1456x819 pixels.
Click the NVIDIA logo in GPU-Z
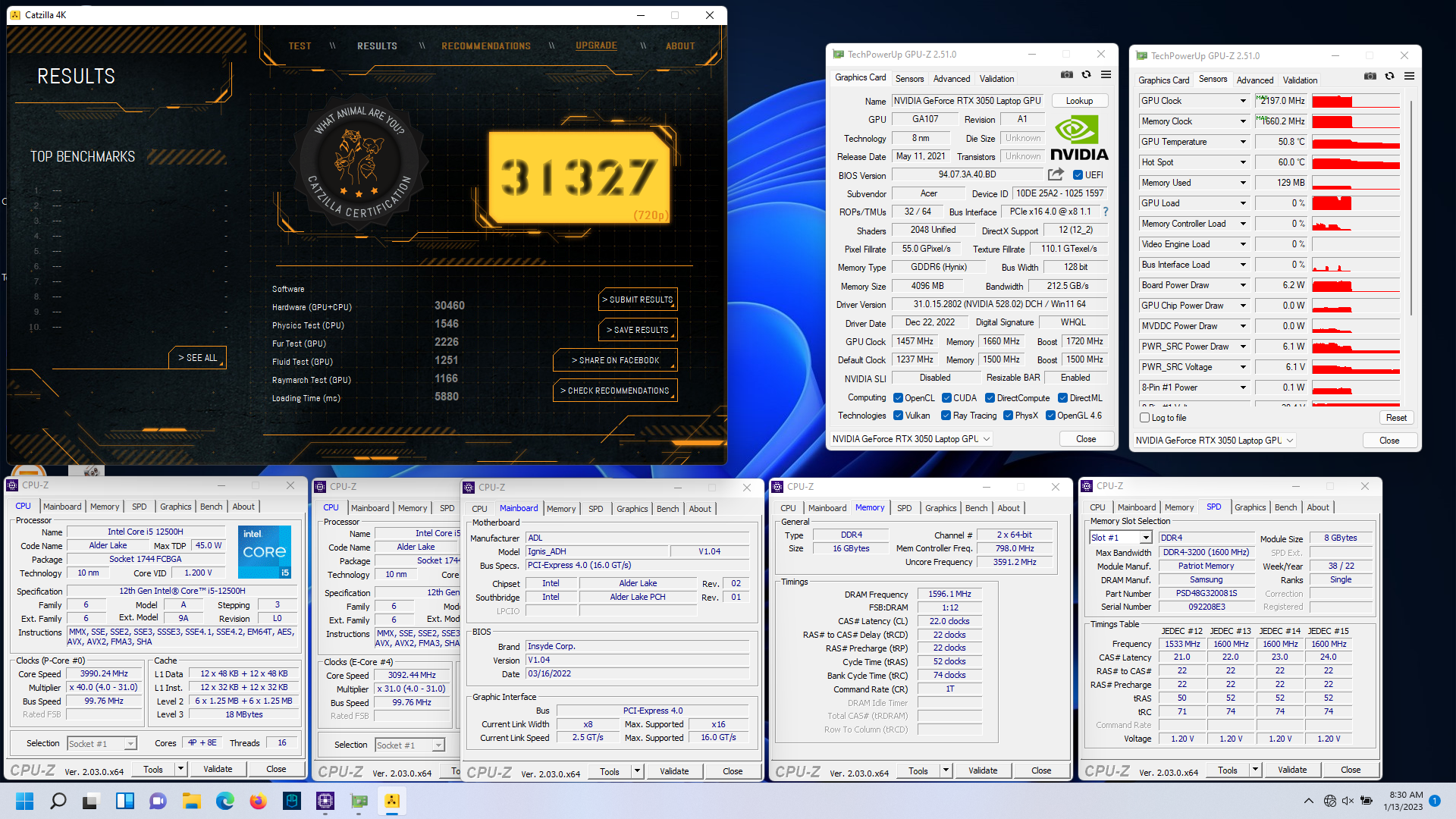coord(1078,138)
